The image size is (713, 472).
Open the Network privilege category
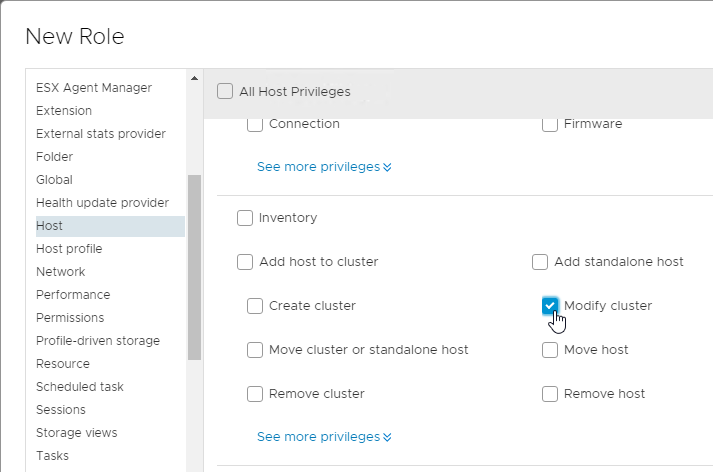pos(60,272)
